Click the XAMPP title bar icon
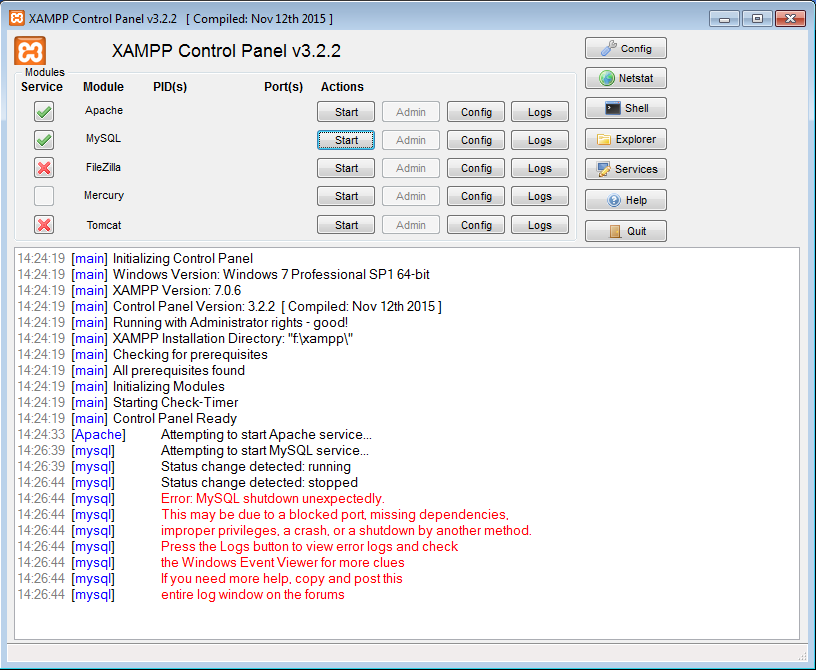 coord(17,18)
